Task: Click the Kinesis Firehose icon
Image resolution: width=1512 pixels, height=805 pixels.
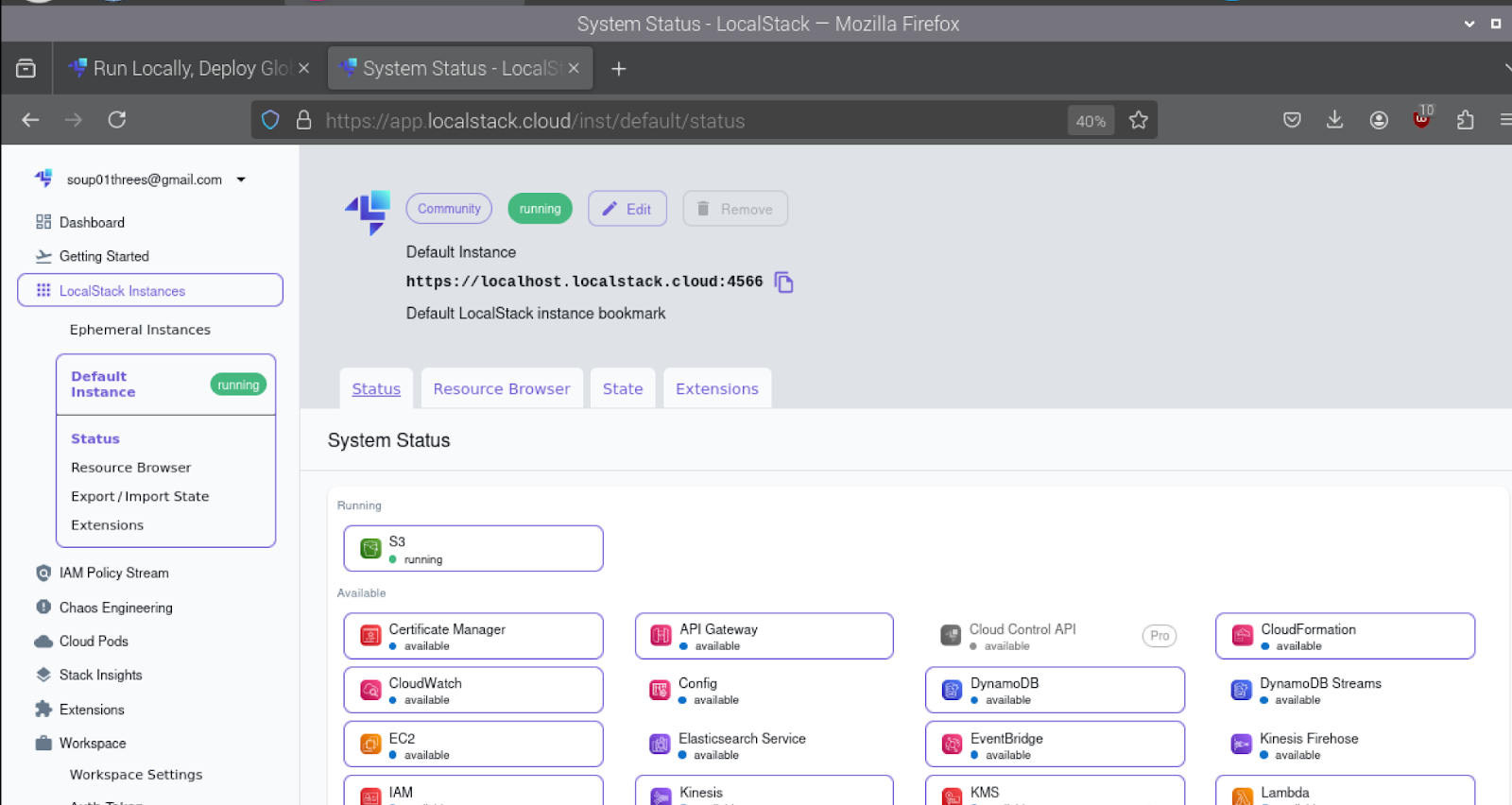Action: 1241,745
